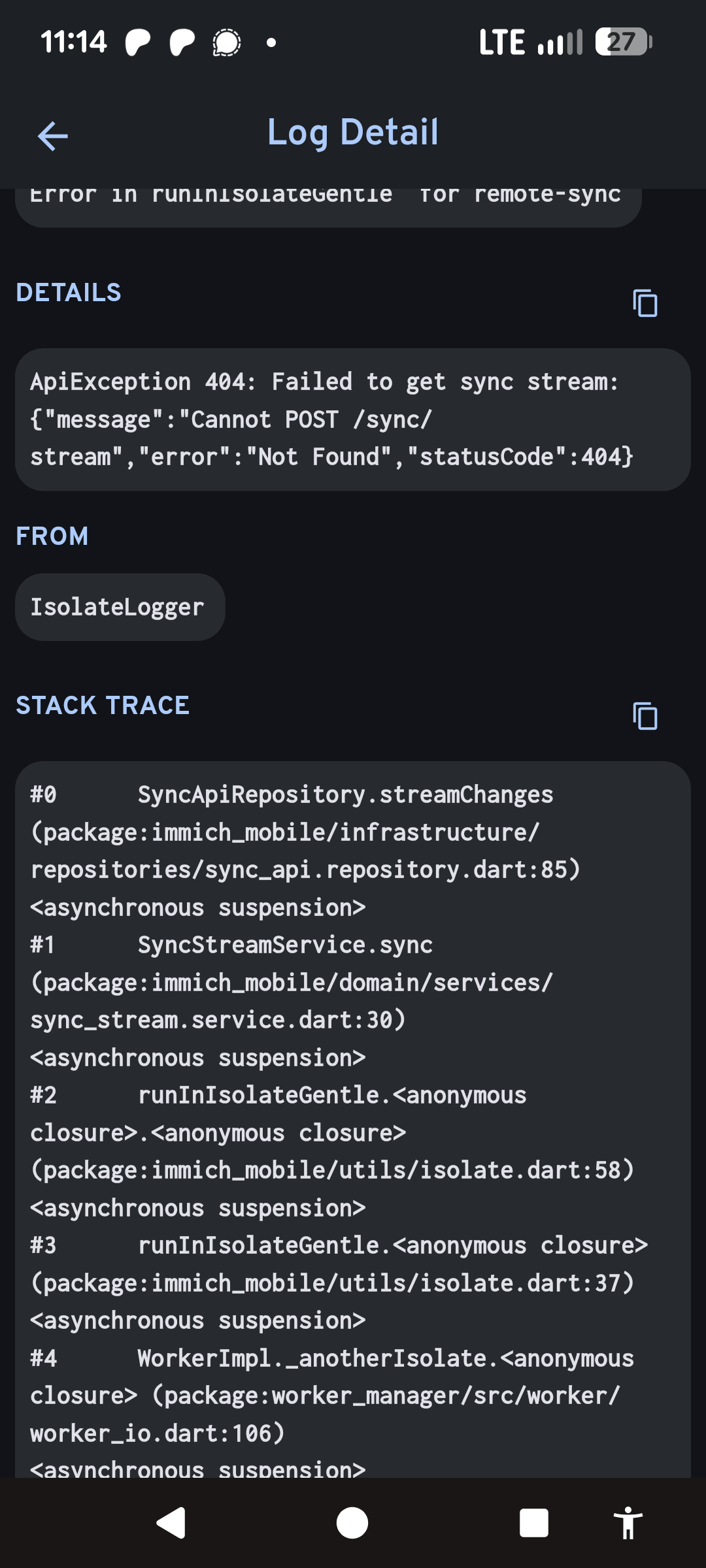Tap the STACK TRACE section heading

[103, 706]
